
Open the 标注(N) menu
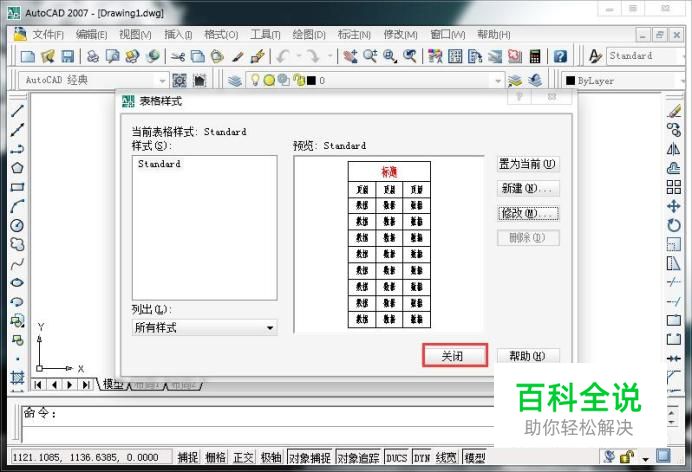354,34
